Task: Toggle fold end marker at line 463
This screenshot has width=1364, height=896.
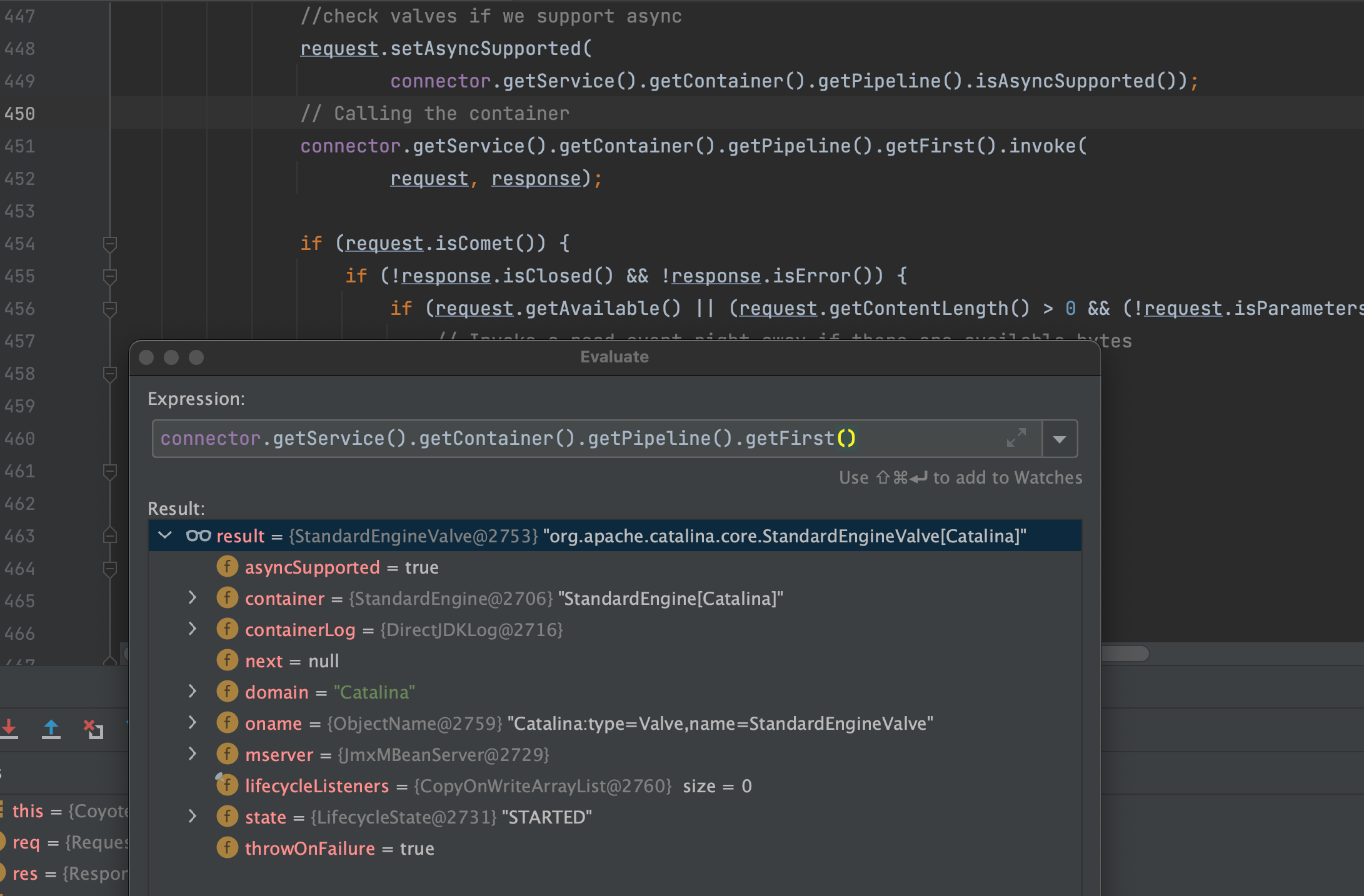Action: (x=110, y=536)
